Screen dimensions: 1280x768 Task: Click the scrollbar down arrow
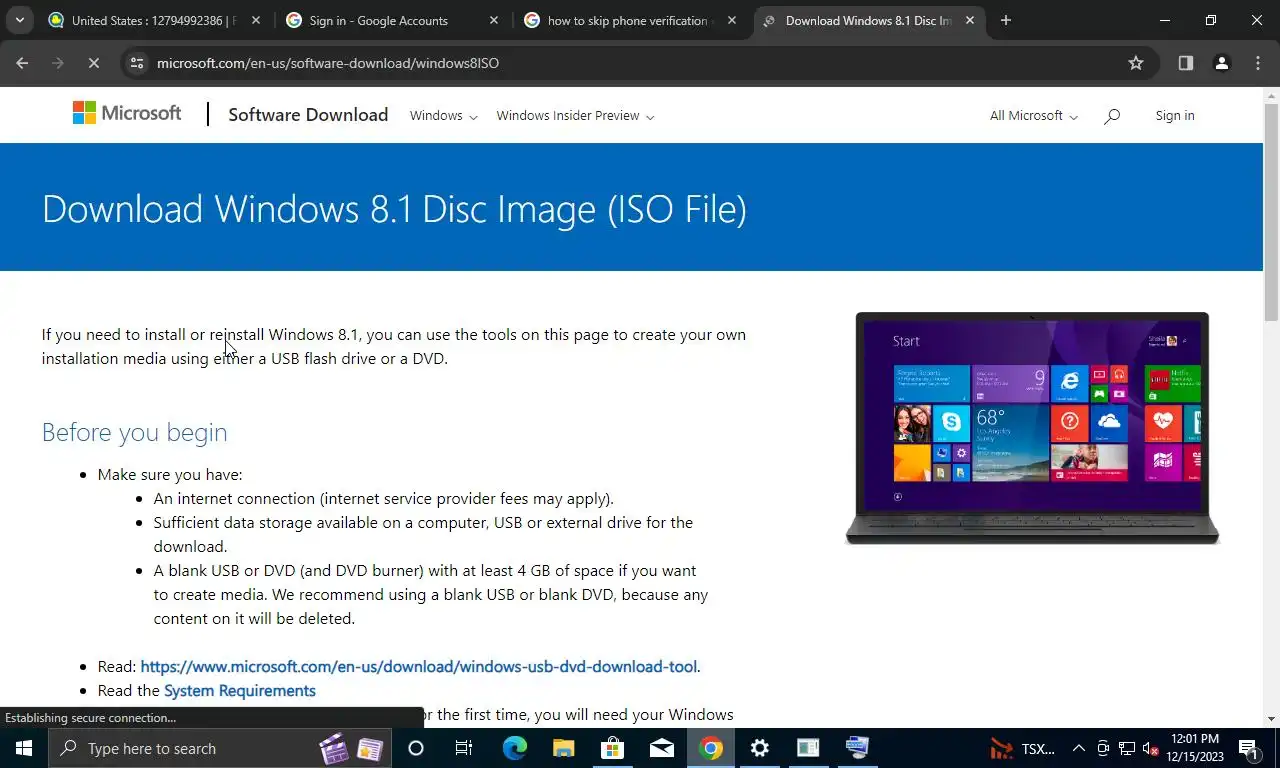click(1271, 718)
